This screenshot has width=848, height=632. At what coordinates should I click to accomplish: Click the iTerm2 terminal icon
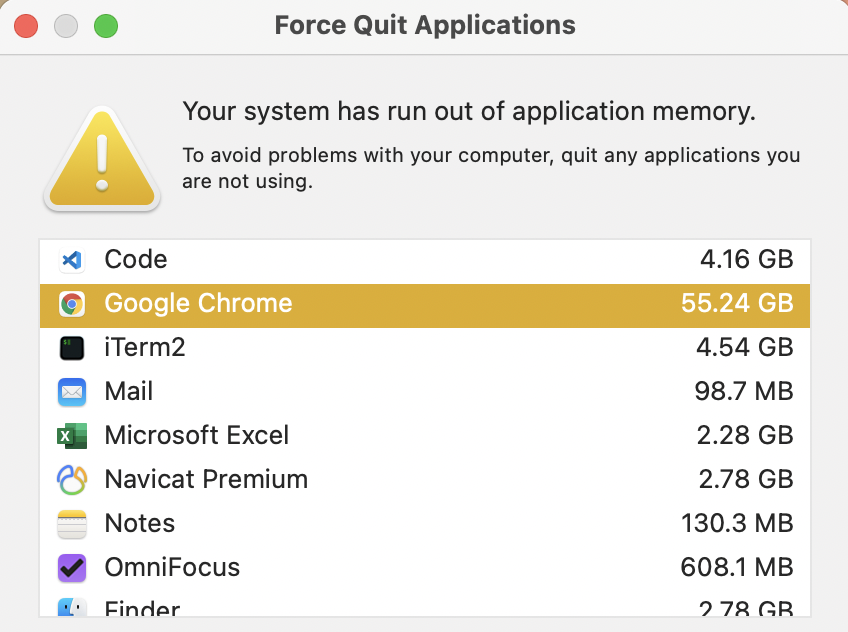click(x=72, y=348)
